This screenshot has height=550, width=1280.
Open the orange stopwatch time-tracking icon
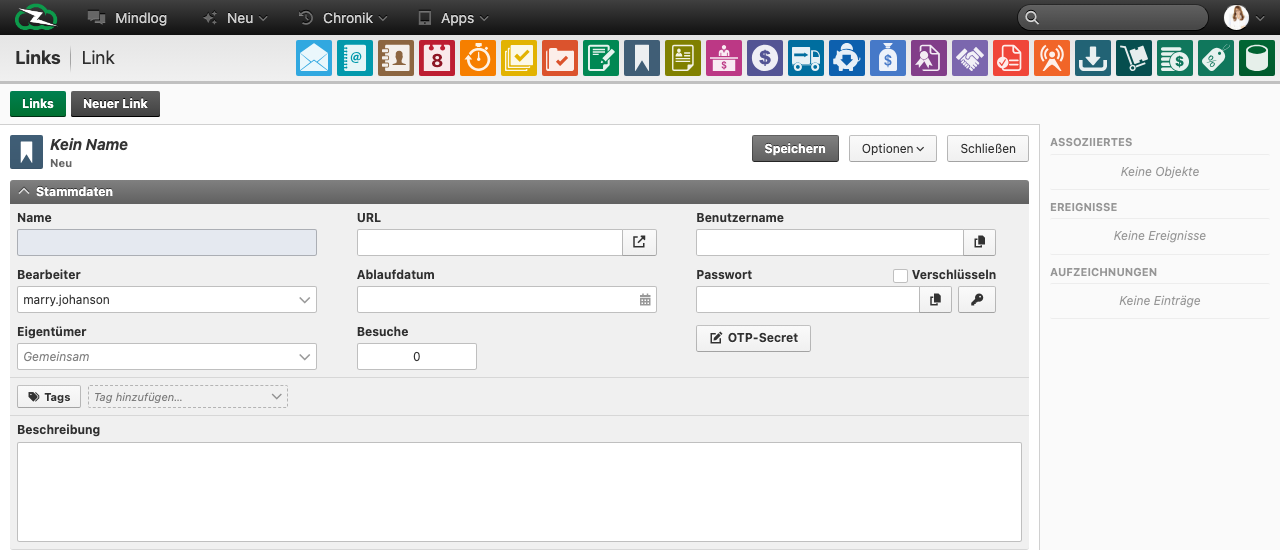(x=478, y=58)
